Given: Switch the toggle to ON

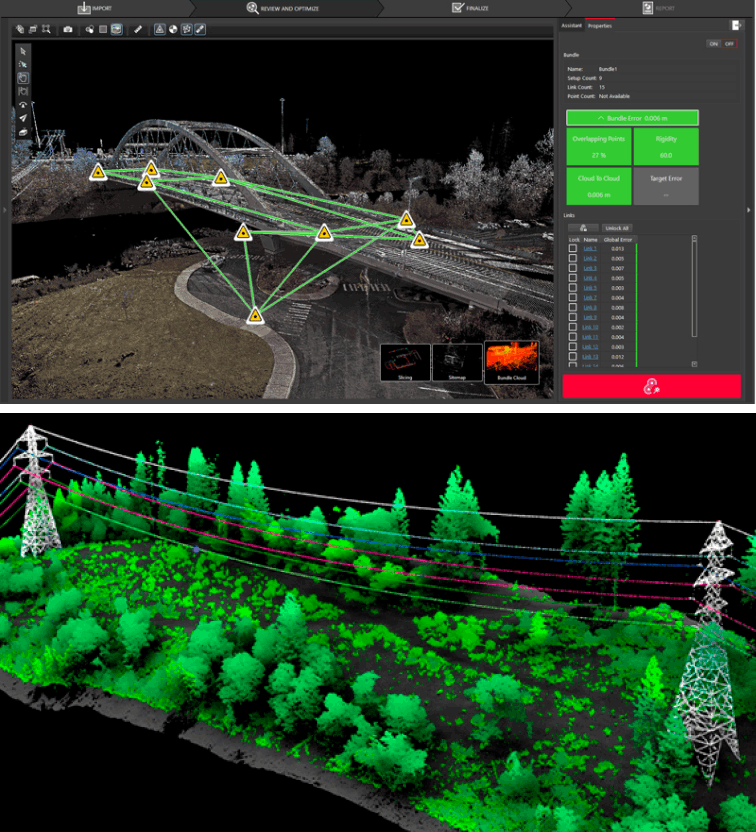Looking at the screenshot, I should click(x=714, y=44).
